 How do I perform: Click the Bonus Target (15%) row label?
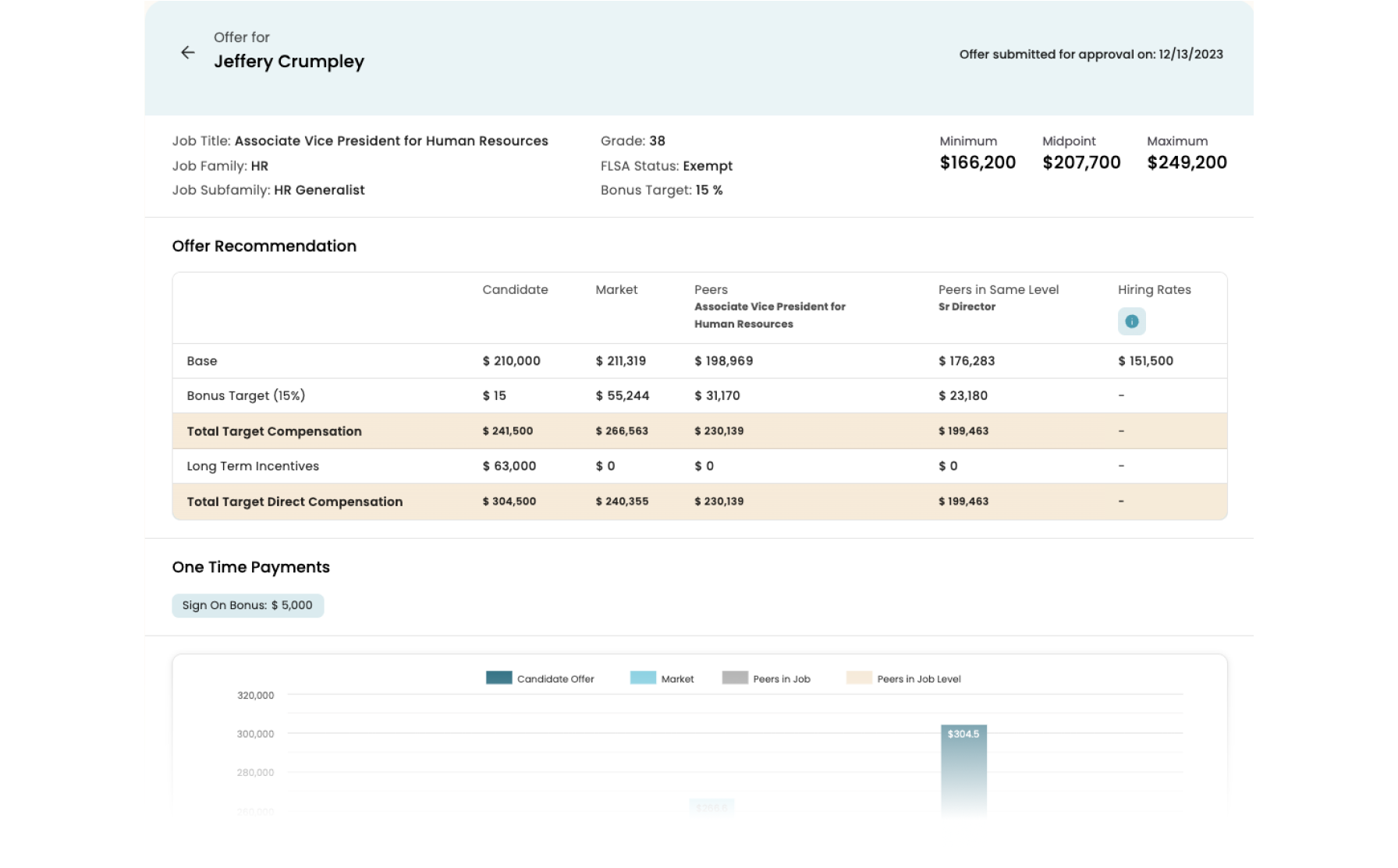pos(246,395)
